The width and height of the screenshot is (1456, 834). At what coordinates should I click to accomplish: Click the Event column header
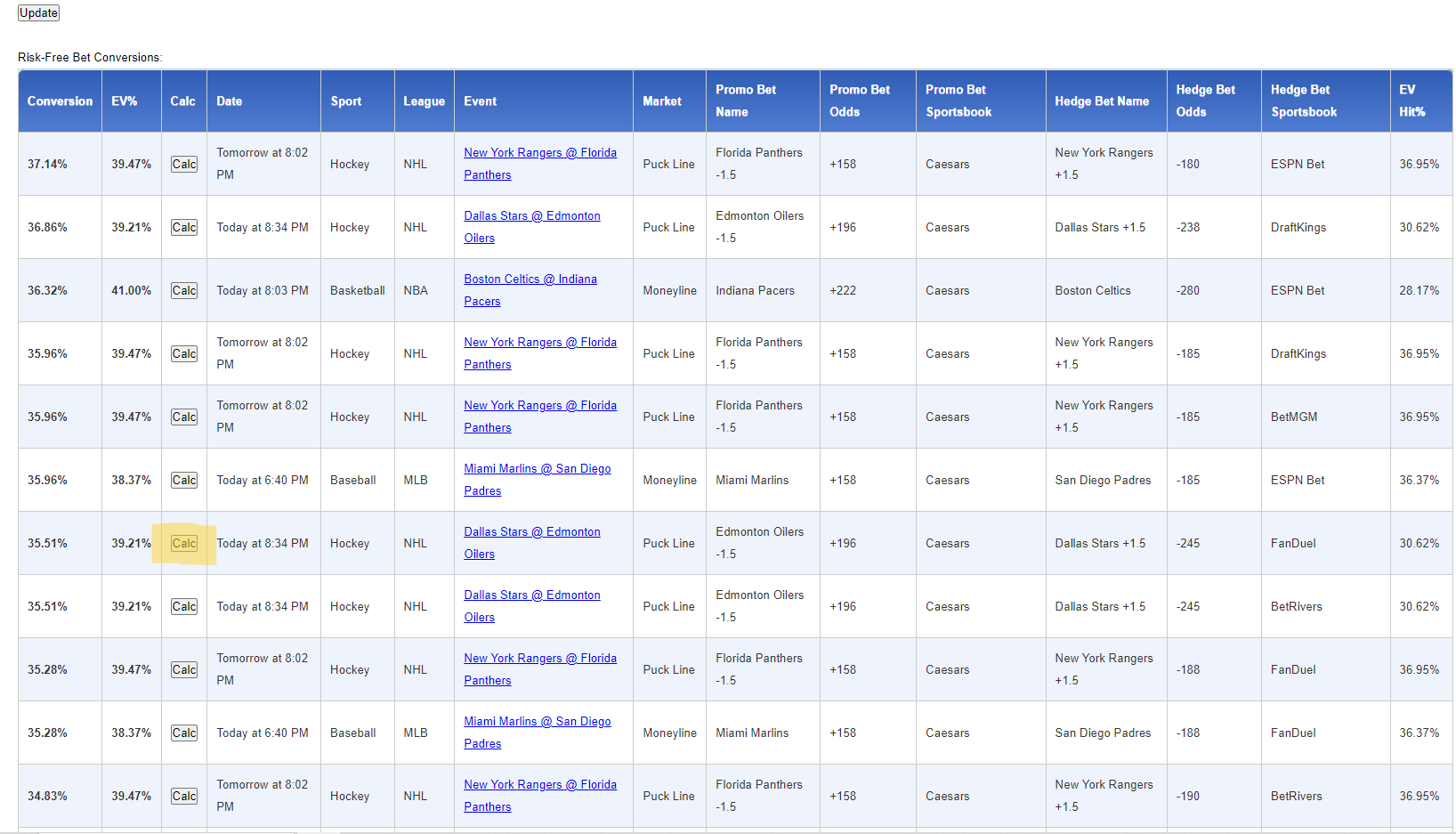tap(544, 101)
